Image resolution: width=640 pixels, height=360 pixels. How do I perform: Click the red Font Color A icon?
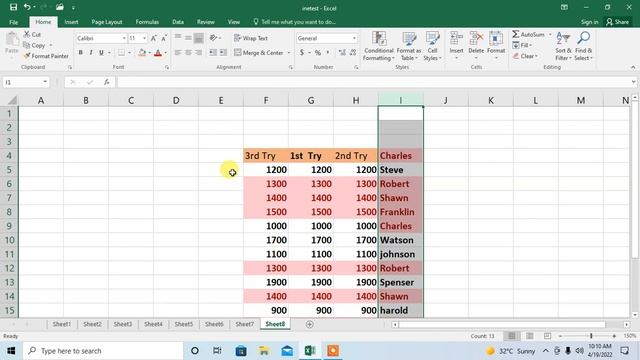[158, 53]
